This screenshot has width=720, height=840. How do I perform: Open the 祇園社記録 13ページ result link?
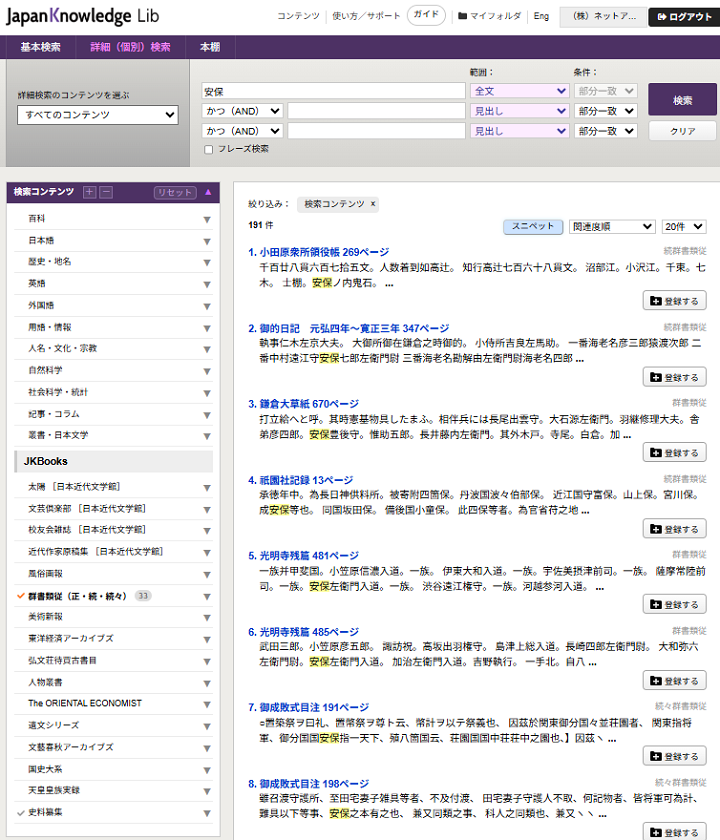(x=306, y=480)
